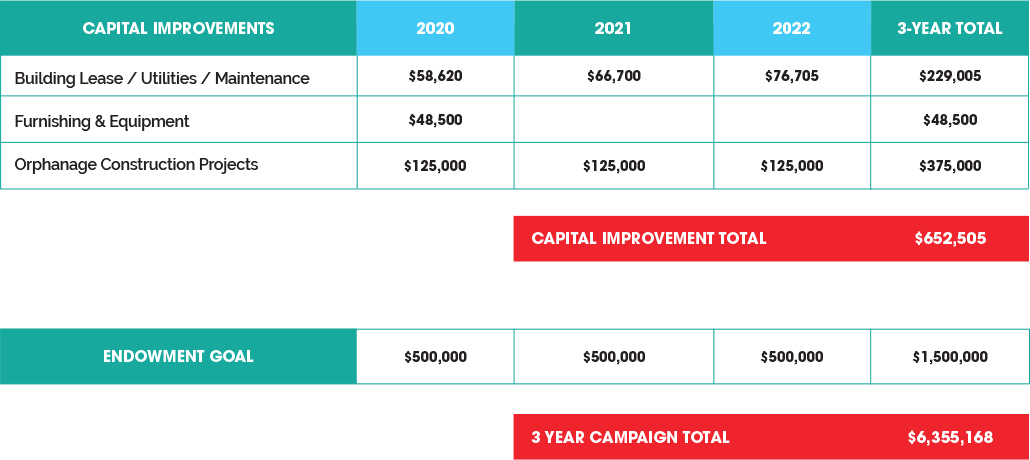
Task: Select the $1,500,000 endowment total cell
Action: pyautogui.click(x=951, y=357)
